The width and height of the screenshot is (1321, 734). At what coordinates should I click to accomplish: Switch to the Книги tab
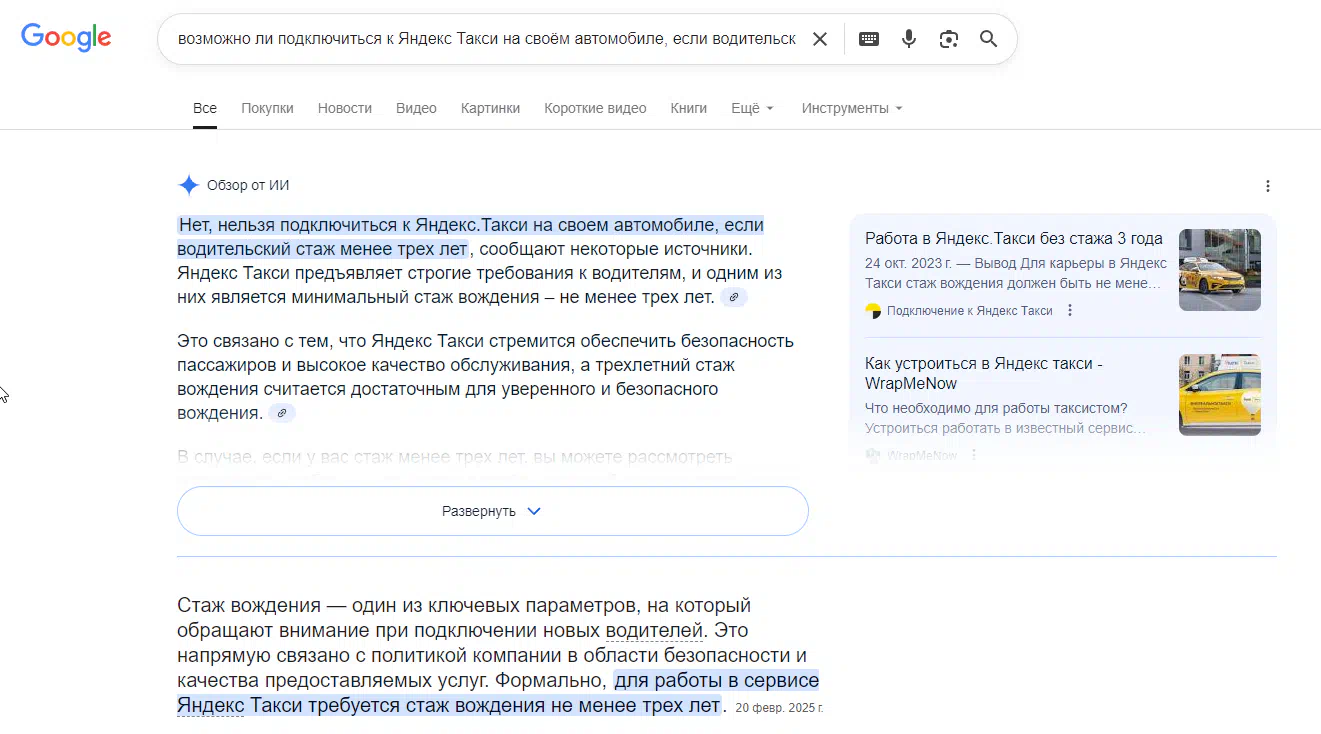(x=689, y=108)
